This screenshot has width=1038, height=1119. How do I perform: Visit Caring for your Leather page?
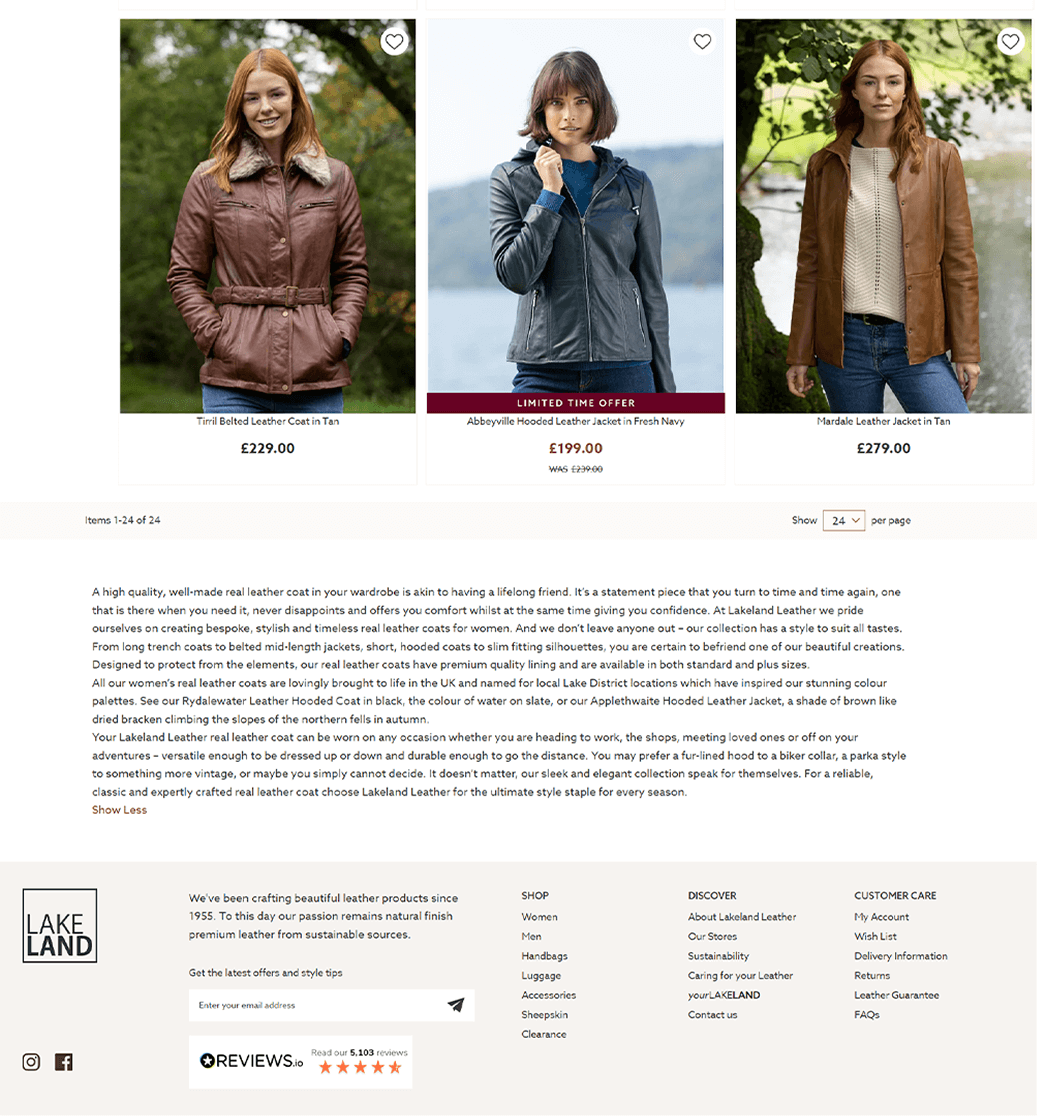tap(740, 976)
